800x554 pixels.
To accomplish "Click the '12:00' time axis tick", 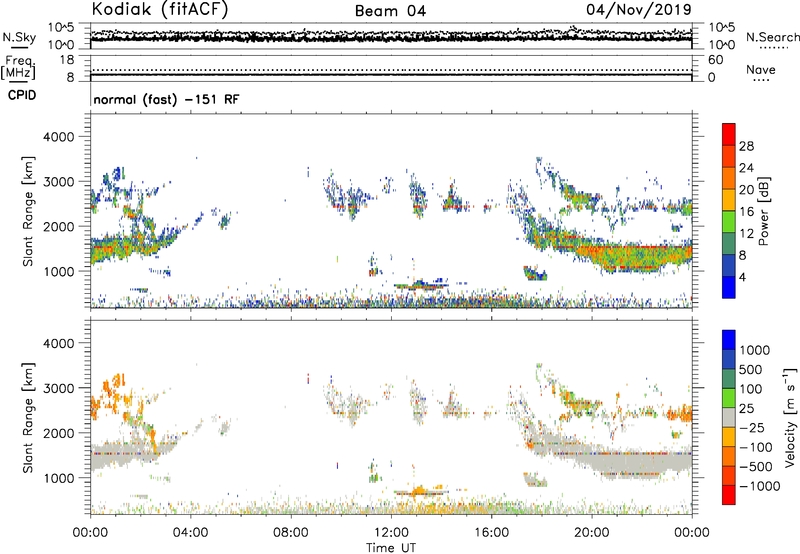I will pos(391,533).
